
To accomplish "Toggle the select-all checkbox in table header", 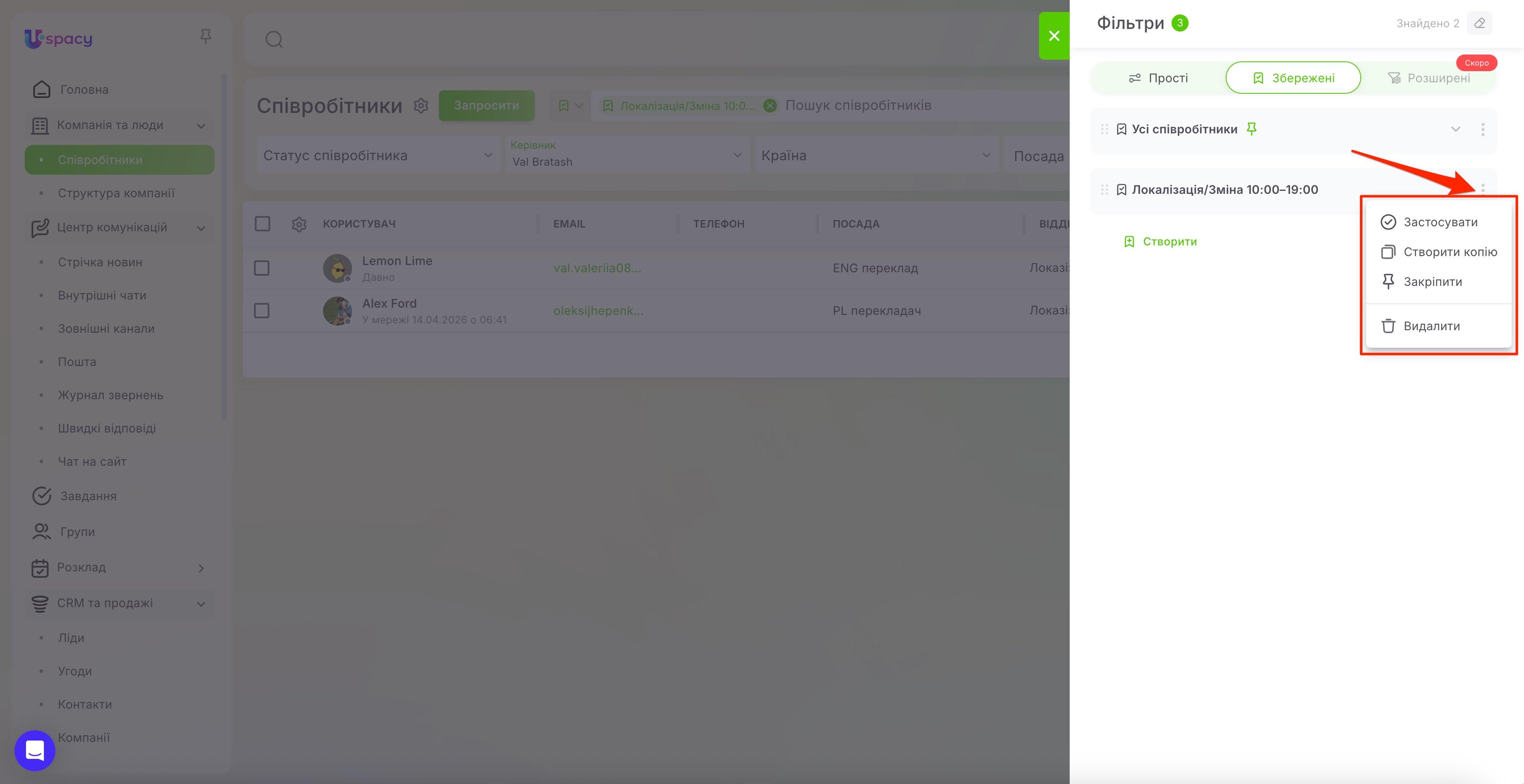I will point(262,224).
